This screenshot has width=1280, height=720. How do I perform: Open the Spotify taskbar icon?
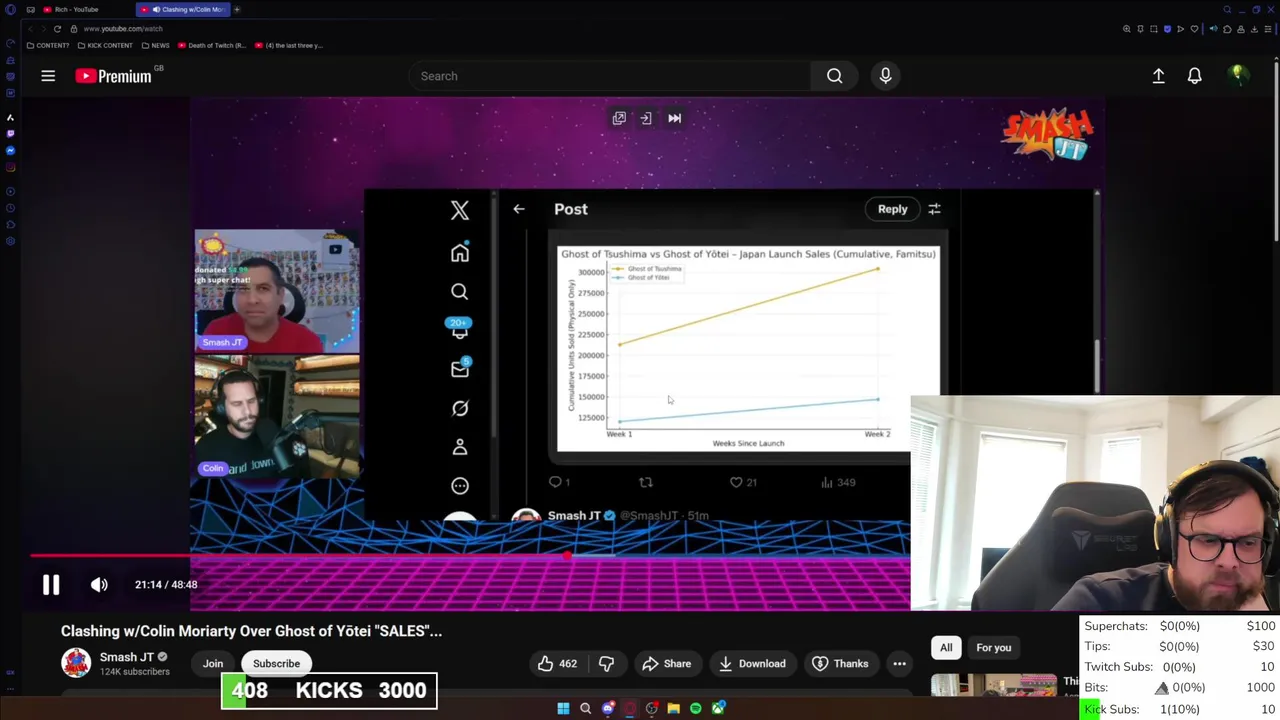(x=696, y=709)
